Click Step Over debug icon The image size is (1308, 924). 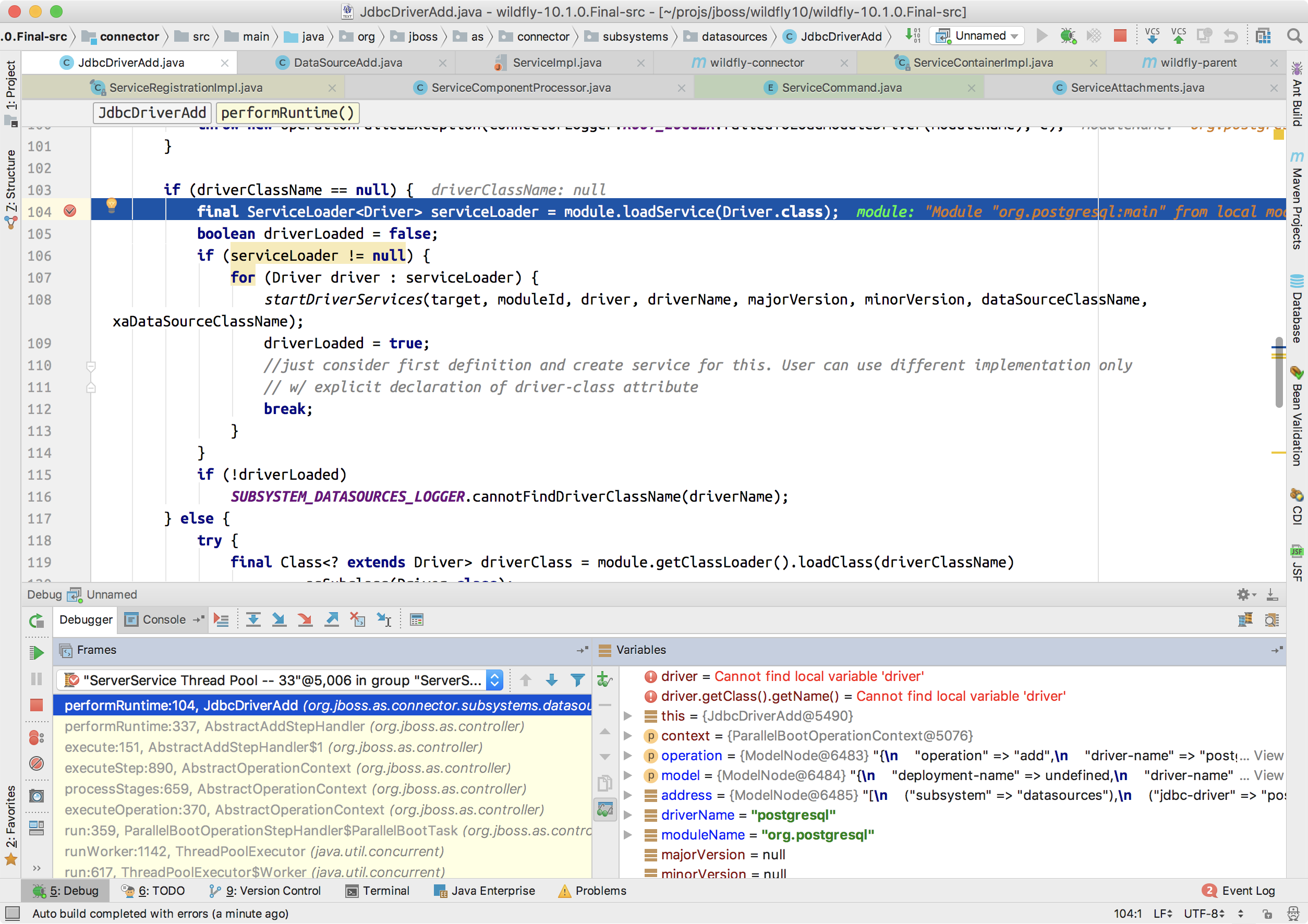coord(253,620)
